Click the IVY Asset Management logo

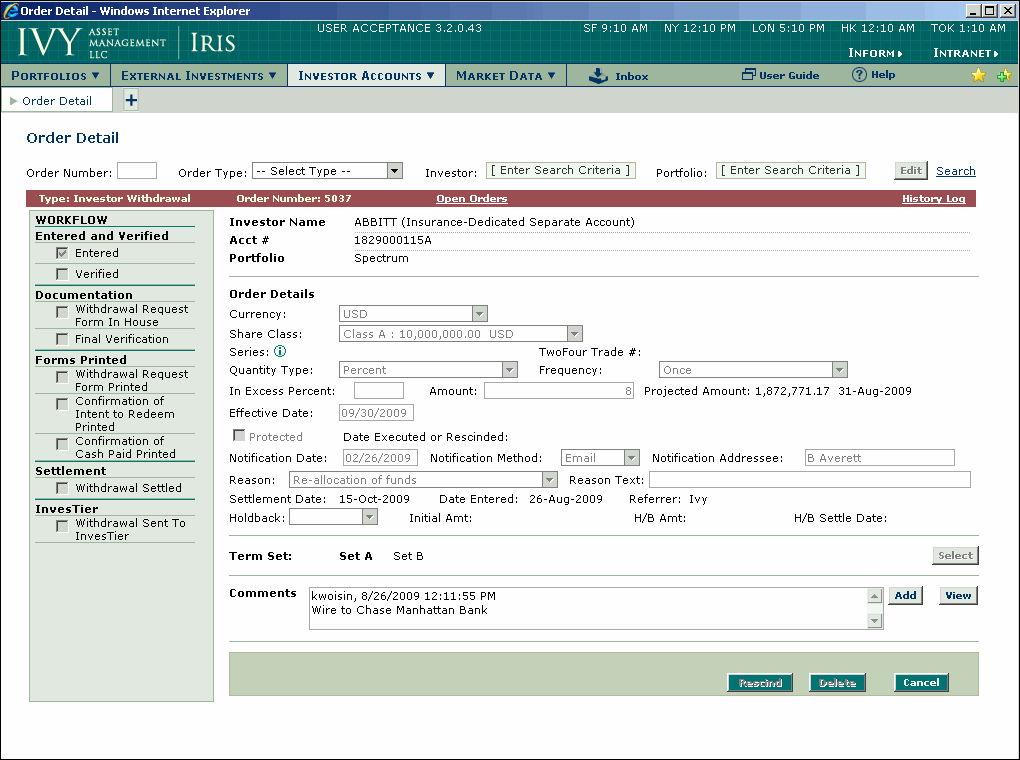coord(91,43)
